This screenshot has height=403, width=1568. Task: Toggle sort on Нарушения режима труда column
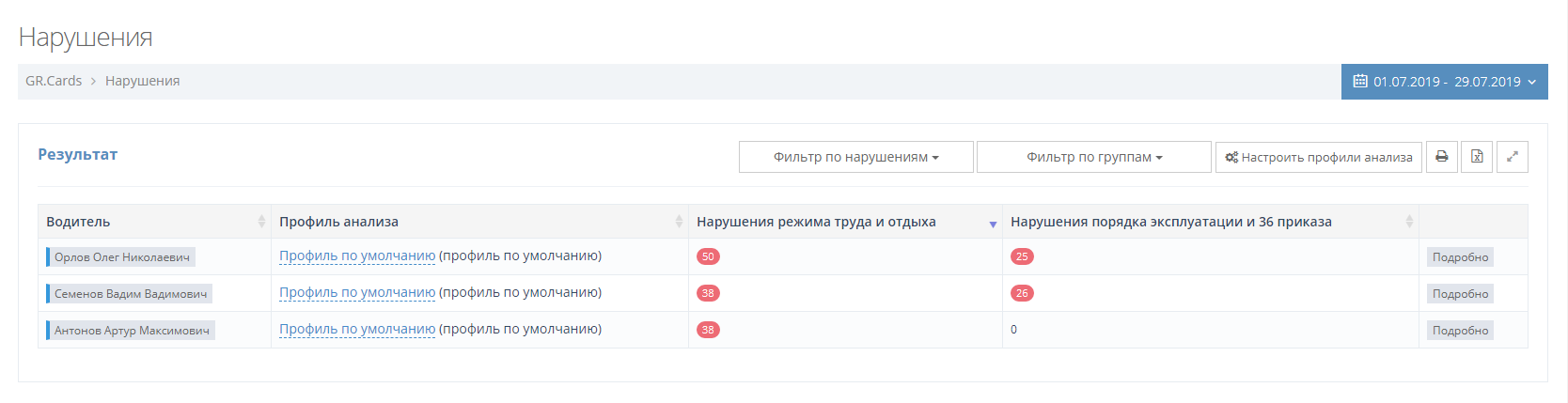[992, 224]
